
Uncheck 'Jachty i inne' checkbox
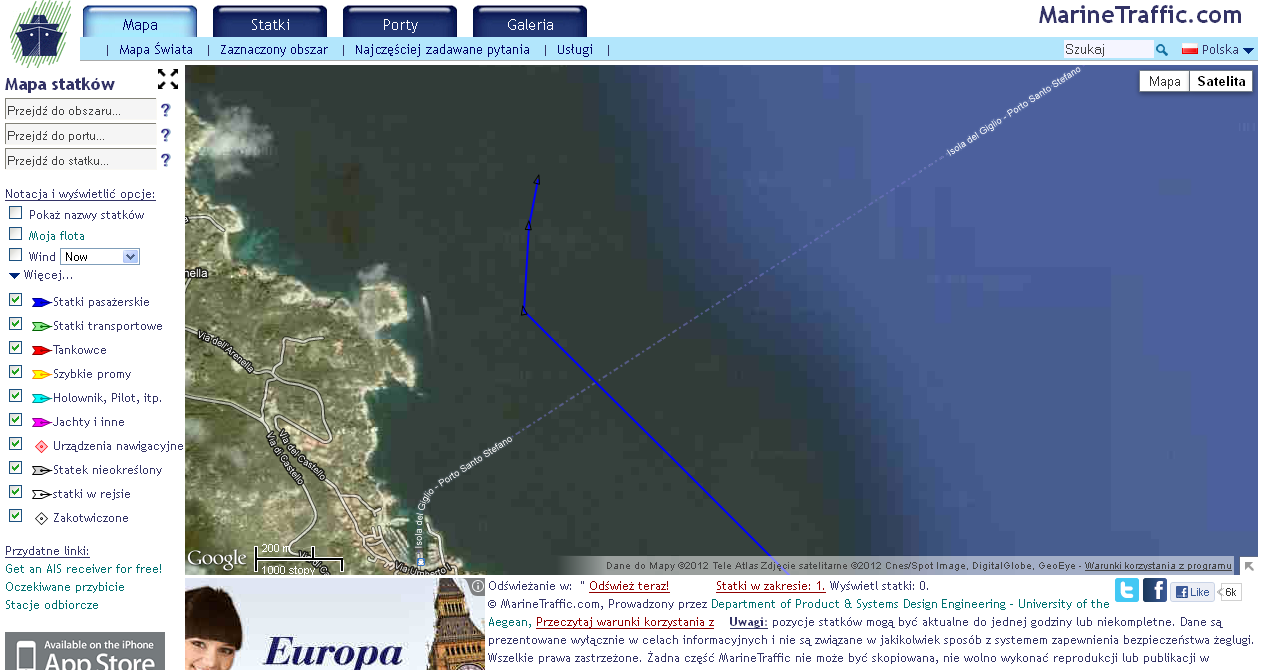pos(15,420)
